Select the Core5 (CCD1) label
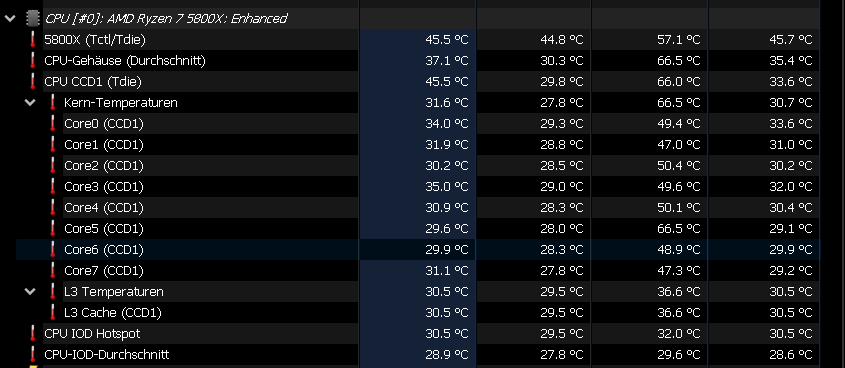 coord(104,228)
